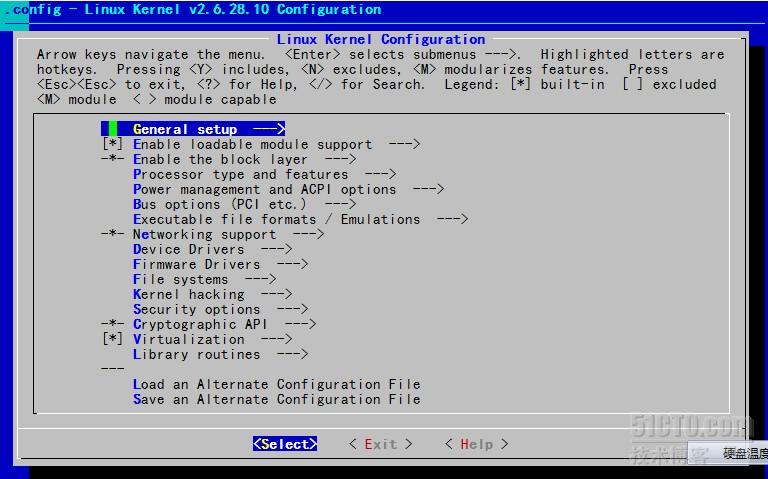This screenshot has width=768, height=479.
Task: Open File systems submenu
Action: (x=205, y=280)
